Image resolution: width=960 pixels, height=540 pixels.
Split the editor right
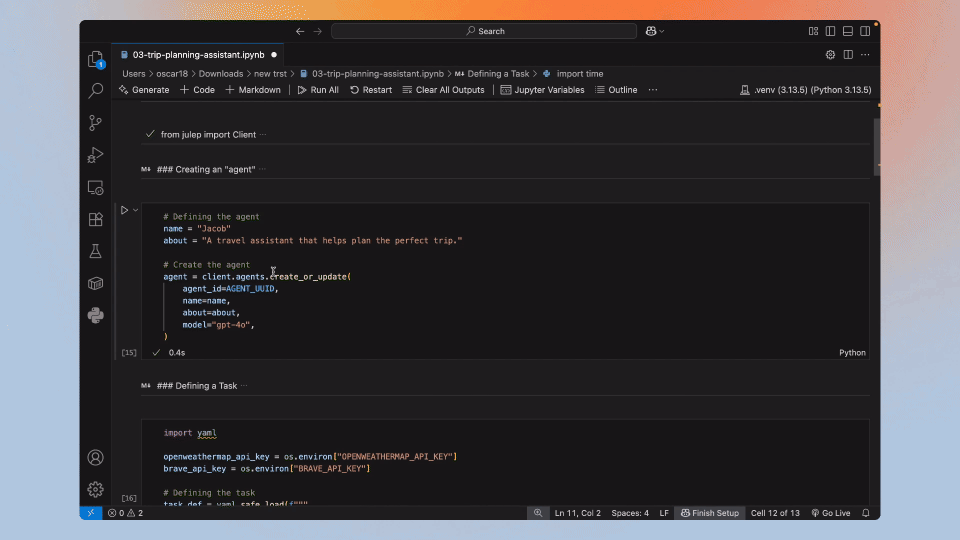click(x=848, y=54)
